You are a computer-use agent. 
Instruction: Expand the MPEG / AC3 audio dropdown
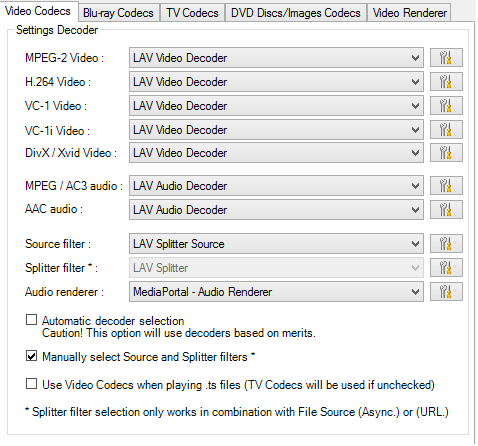pyautogui.click(x=276, y=186)
